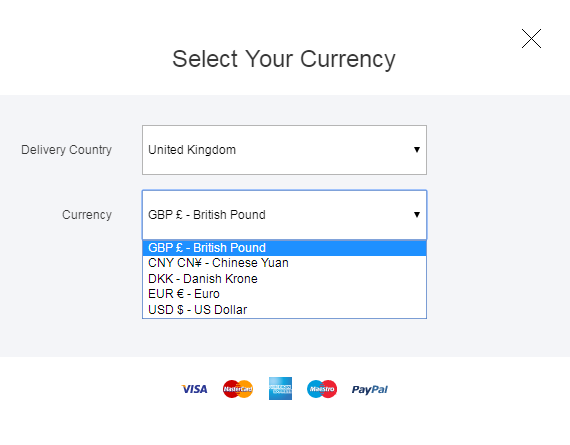570x445 pixels.
Task: Click the United Kingdom country select box
Action: [x=284, y=150]
